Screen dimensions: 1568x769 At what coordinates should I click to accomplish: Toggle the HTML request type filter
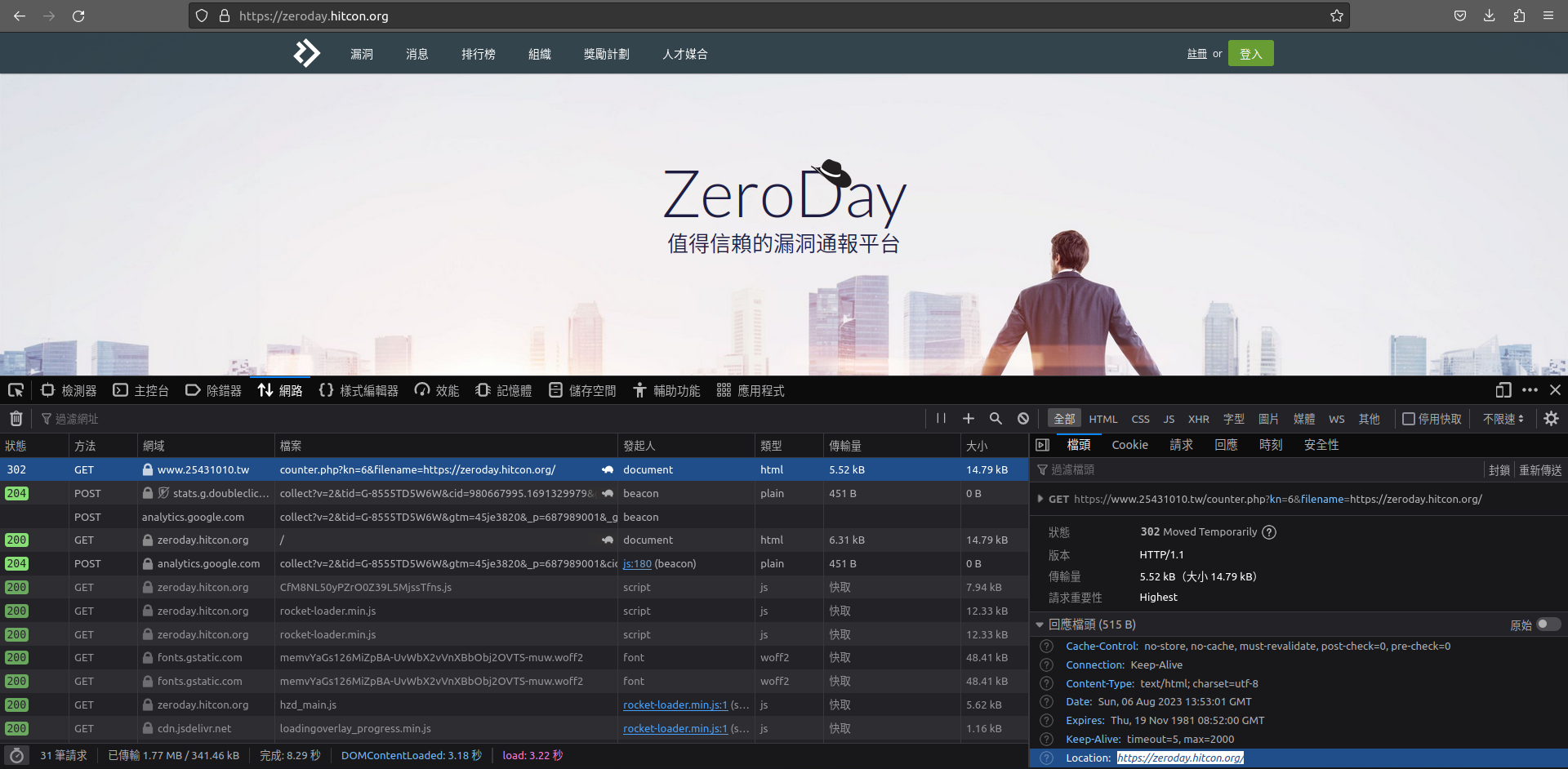[x=1103, y=419]
